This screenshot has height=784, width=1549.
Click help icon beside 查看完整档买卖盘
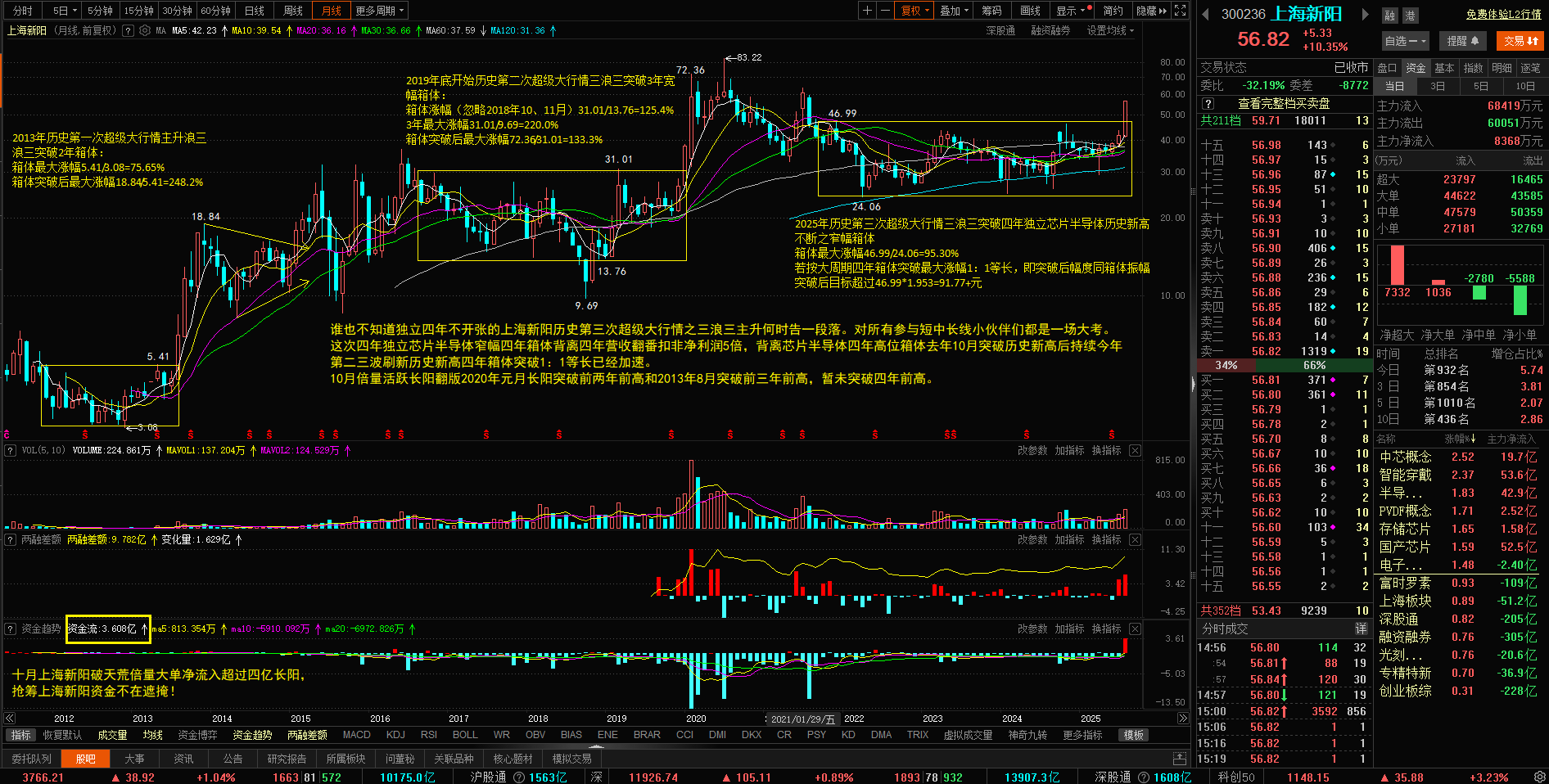(x=1208, y=103)
